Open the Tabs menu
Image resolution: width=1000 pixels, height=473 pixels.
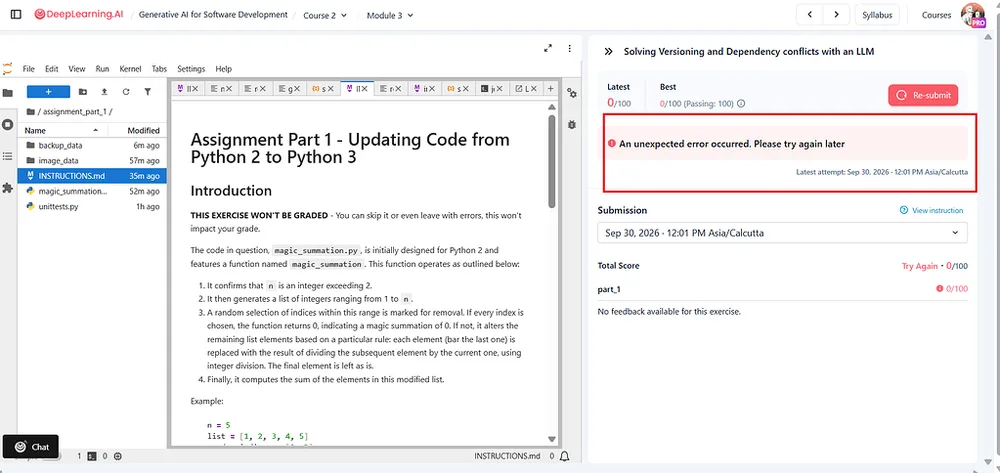(159, 69)
